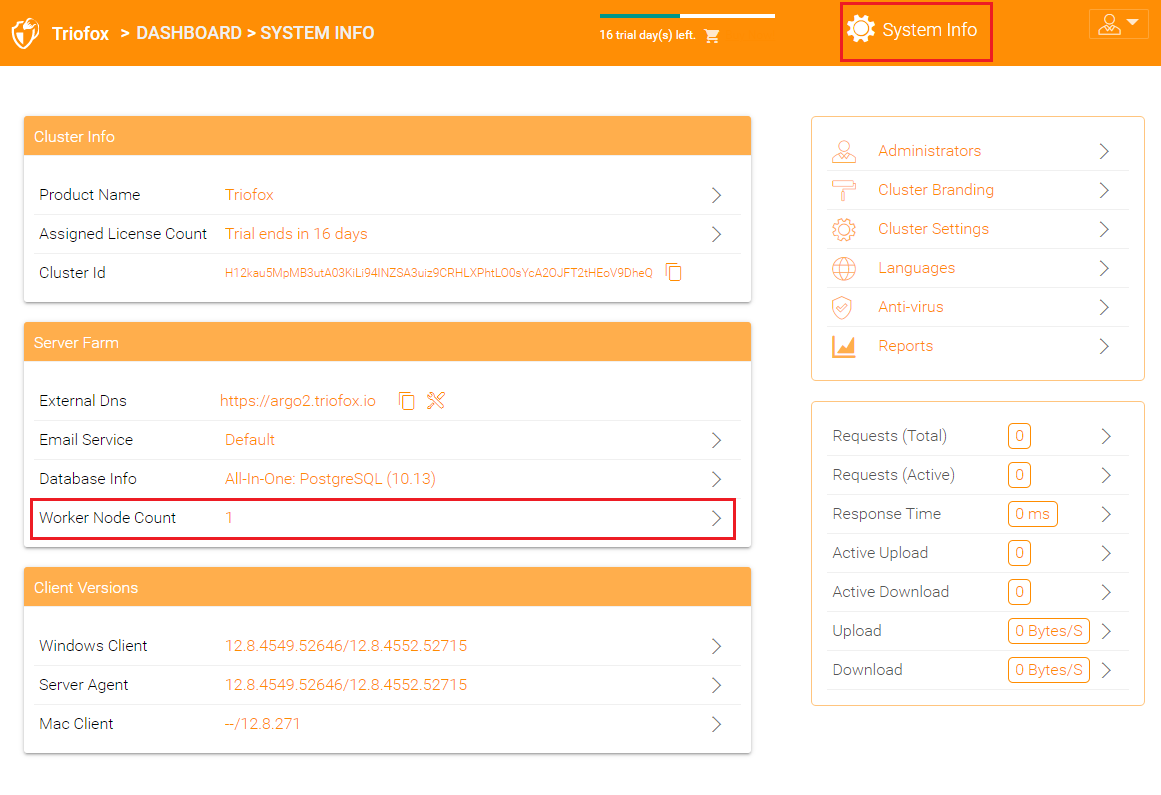Open the Languages menu entry
The image size is (1161, 795).
click(977, 268)
